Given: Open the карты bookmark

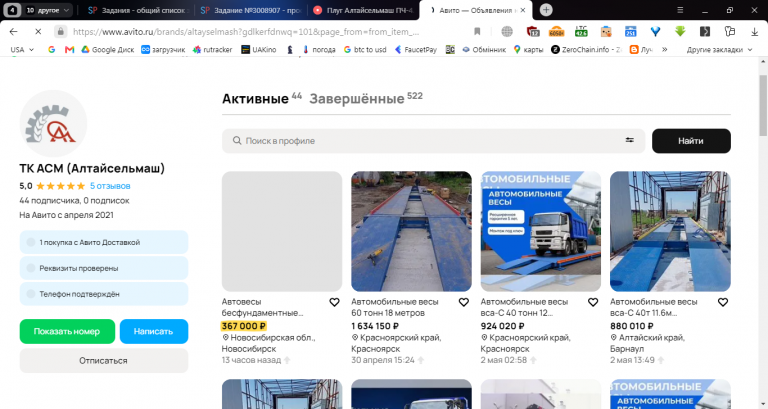Looking at the screenshot, I should click(x=528, y=49).
